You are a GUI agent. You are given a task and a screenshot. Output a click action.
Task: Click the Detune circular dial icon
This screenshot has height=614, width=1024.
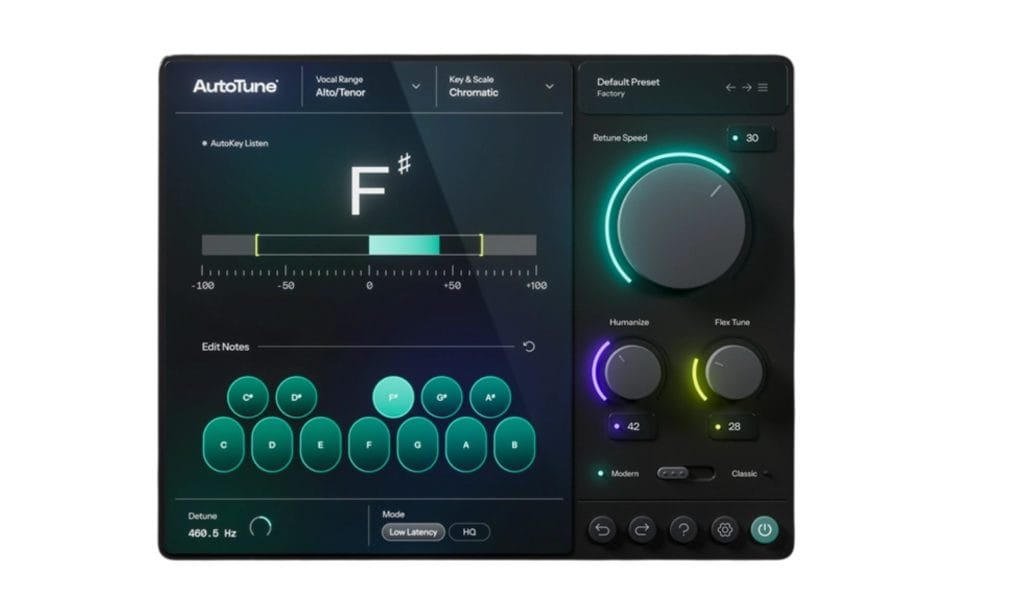(260, 527)
